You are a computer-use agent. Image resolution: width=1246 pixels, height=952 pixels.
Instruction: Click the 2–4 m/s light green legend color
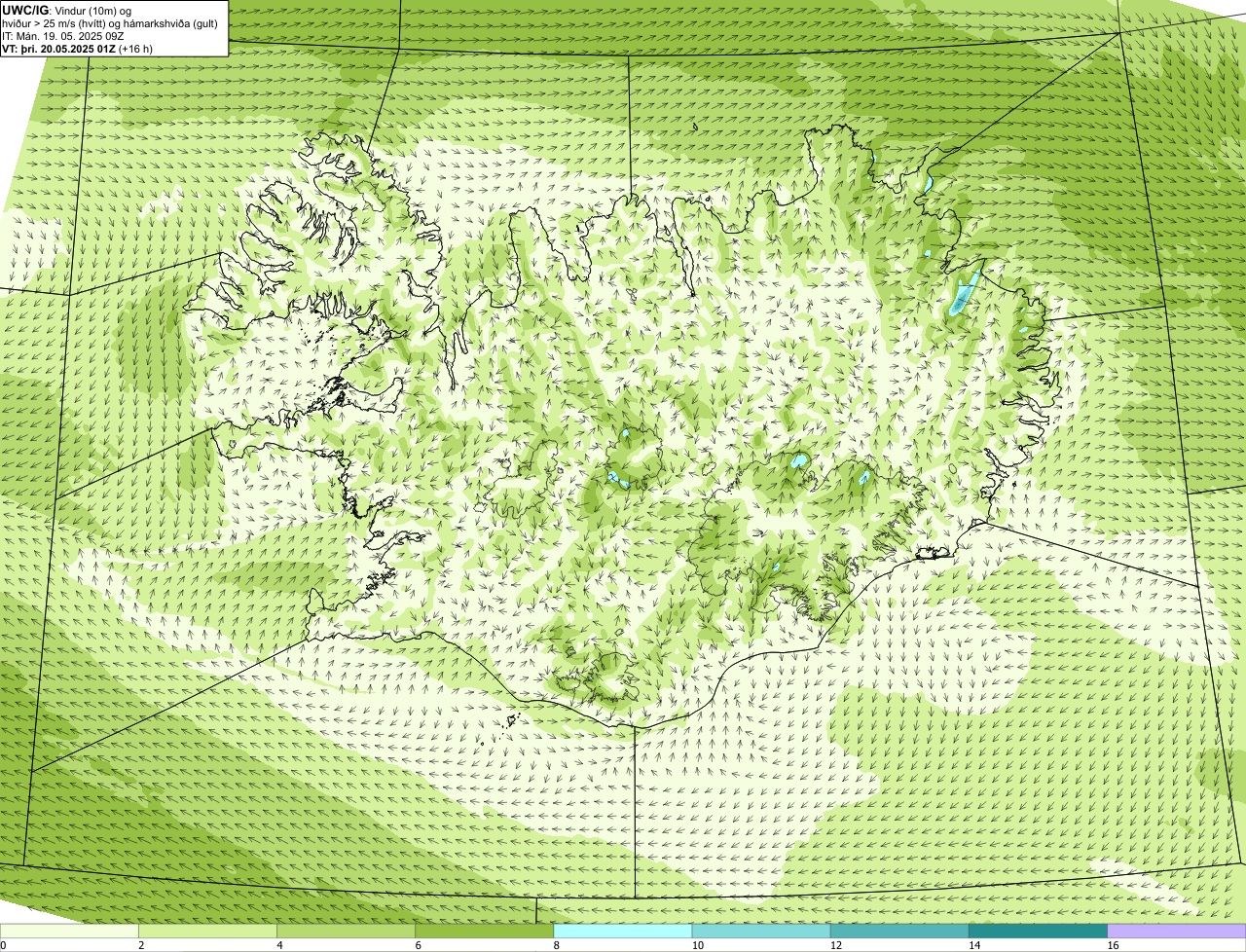point(207,931)
